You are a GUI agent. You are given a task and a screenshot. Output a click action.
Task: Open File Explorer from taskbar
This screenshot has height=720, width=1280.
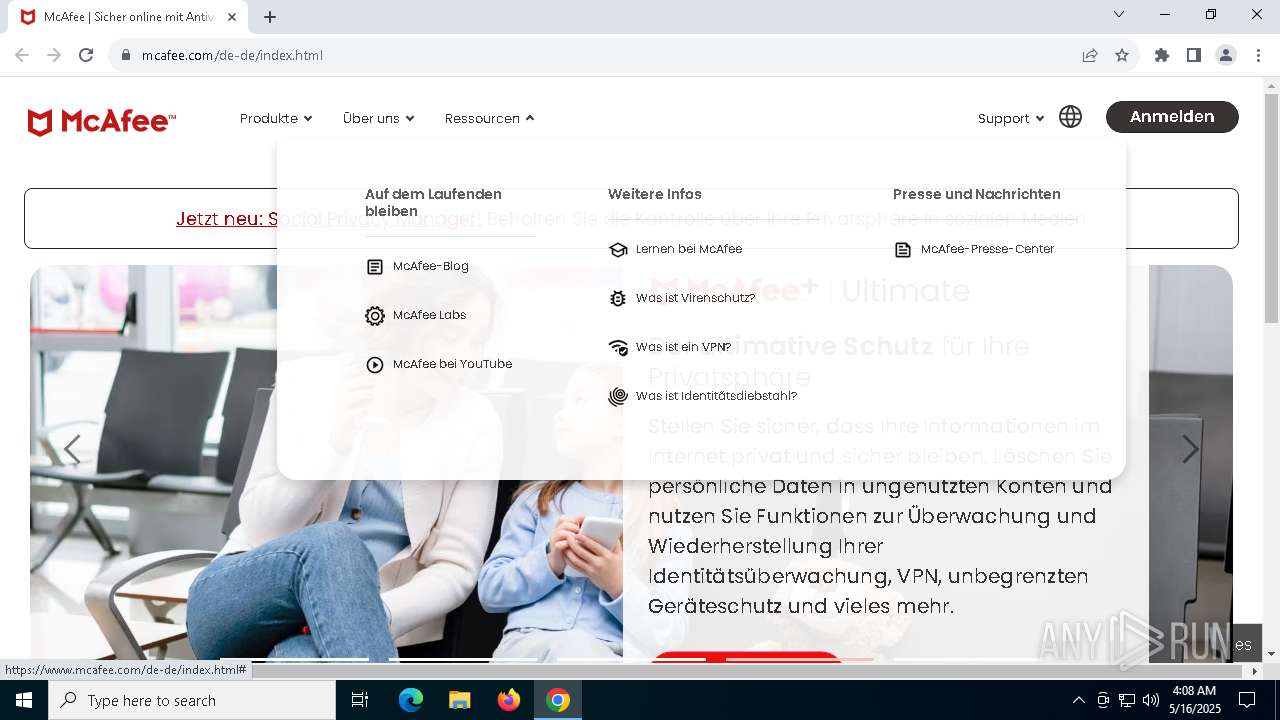(459, 700)
